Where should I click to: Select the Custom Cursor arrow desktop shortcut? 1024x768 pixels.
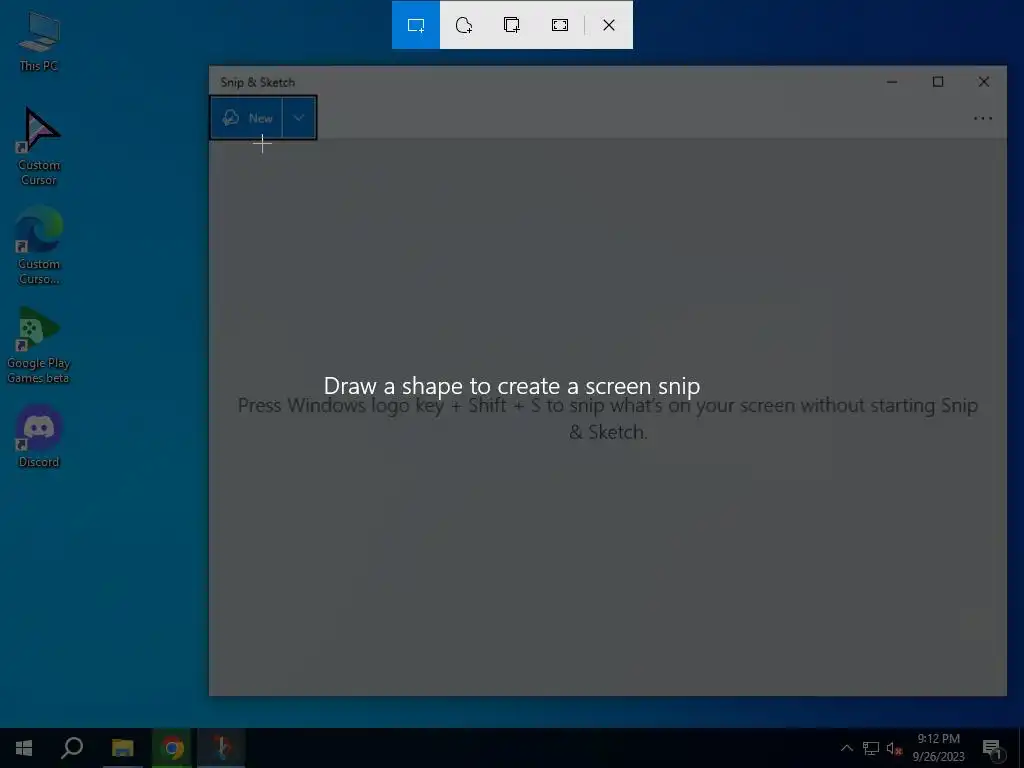pyautogui.click(x=39, y=146)
